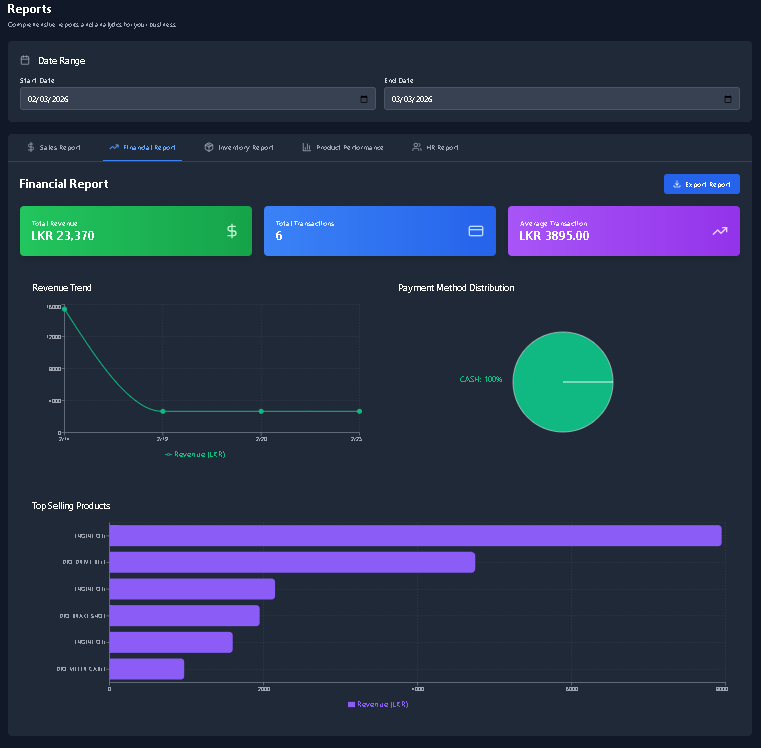Toggle the purple Revenue (LKR) bar legend

(378, 704)
